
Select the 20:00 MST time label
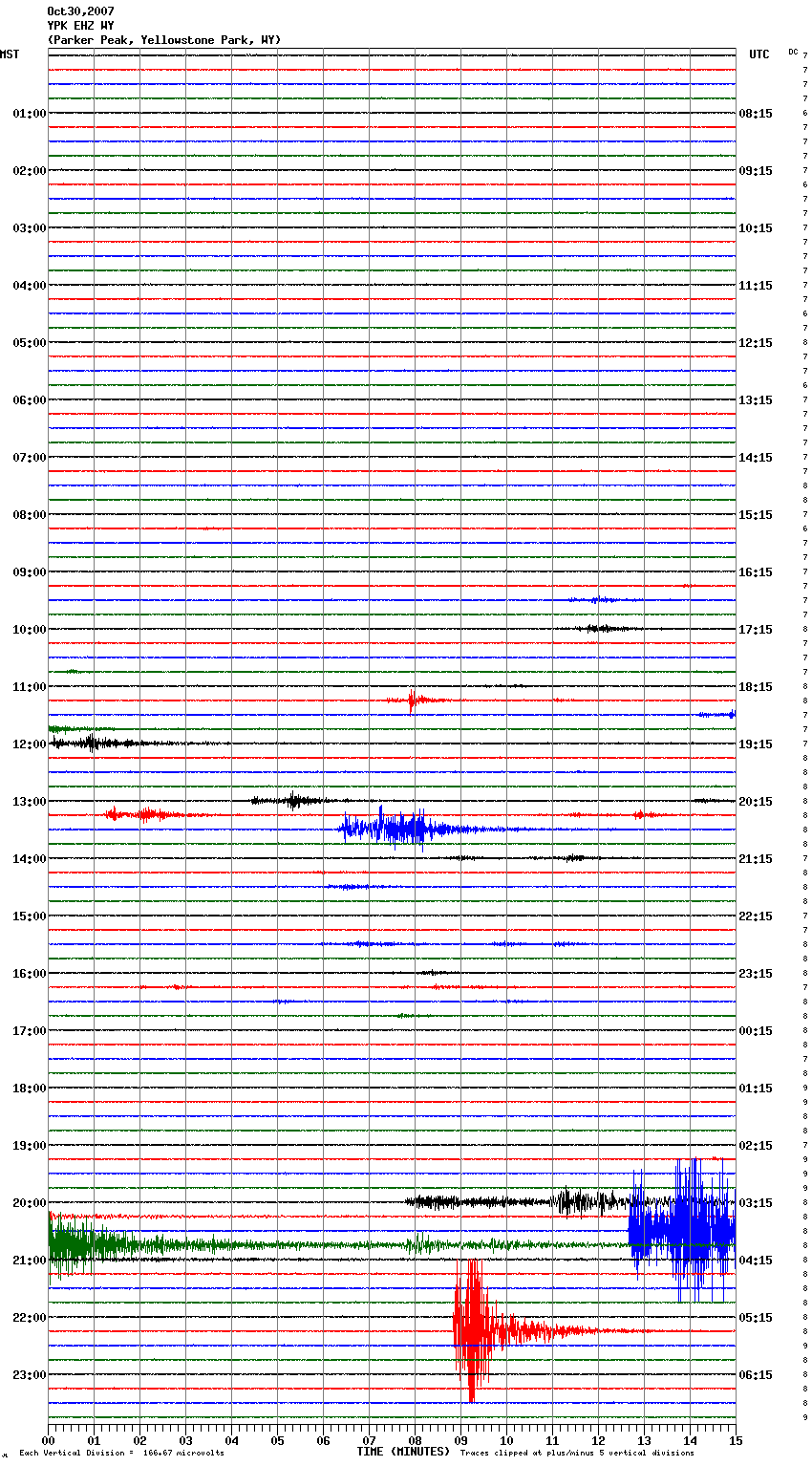tap(30, 1203)
